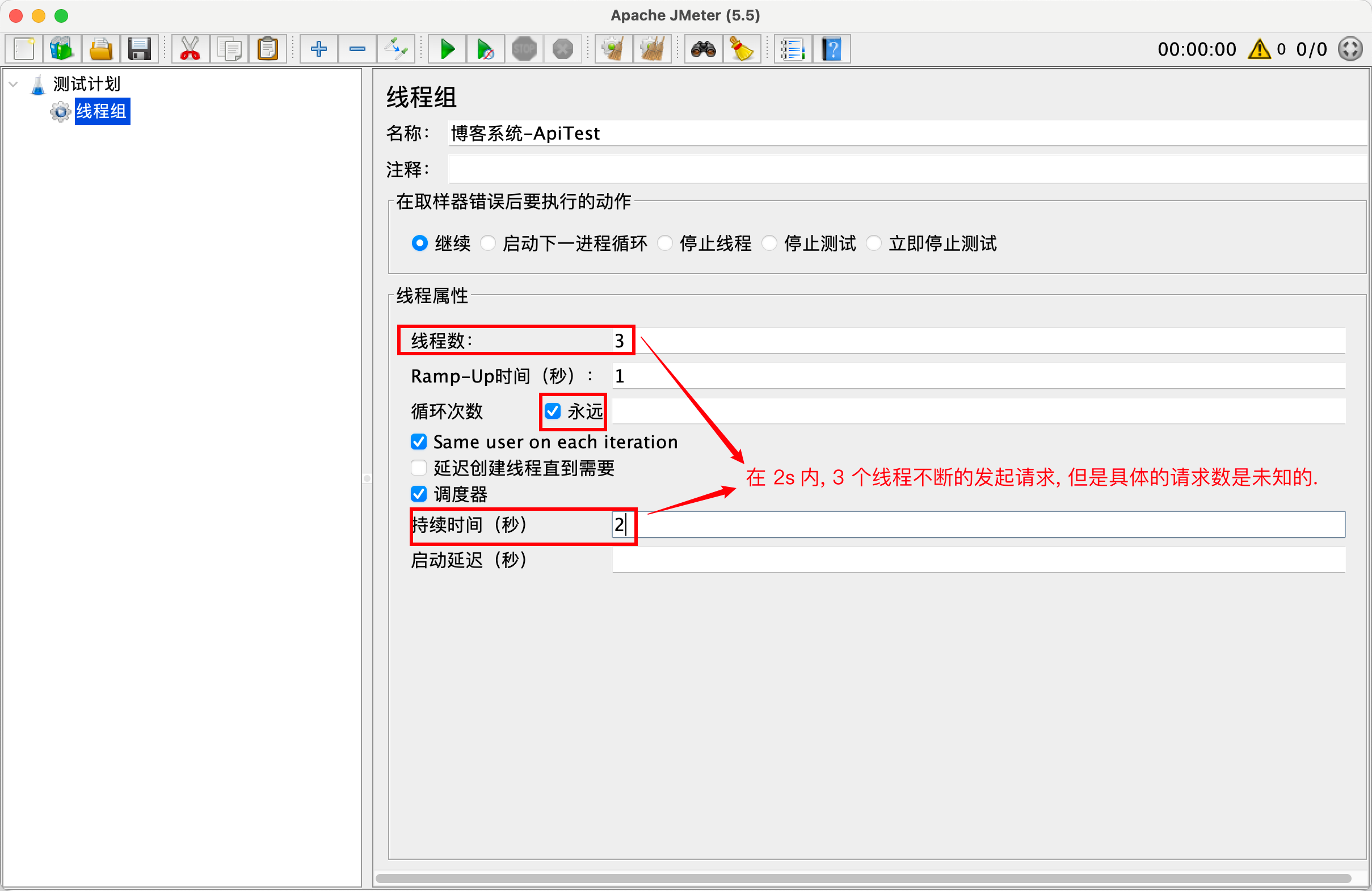Image resolution: width=1372 pixels, height=891 pixels.
Task: Click the Shutdown threads icon
Action: click(563, 49)
